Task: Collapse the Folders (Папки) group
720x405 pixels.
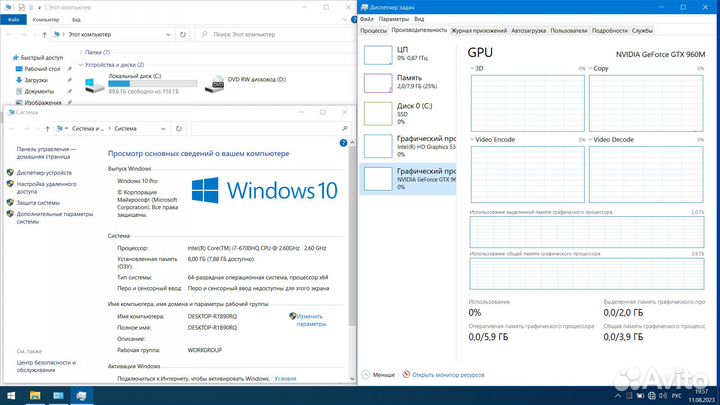Action: 80,52
